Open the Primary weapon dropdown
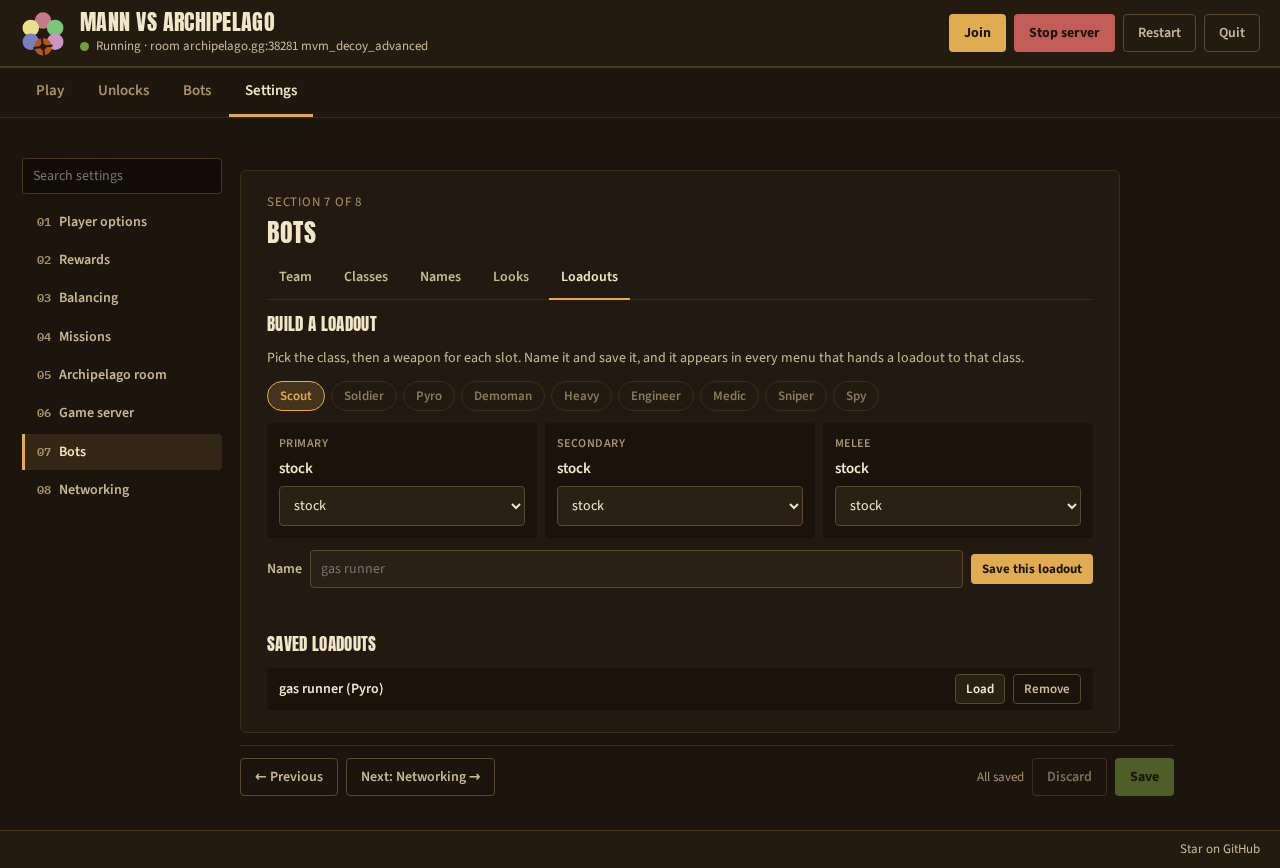Viewport: 1280px width, 868px height. click(402, 506)
